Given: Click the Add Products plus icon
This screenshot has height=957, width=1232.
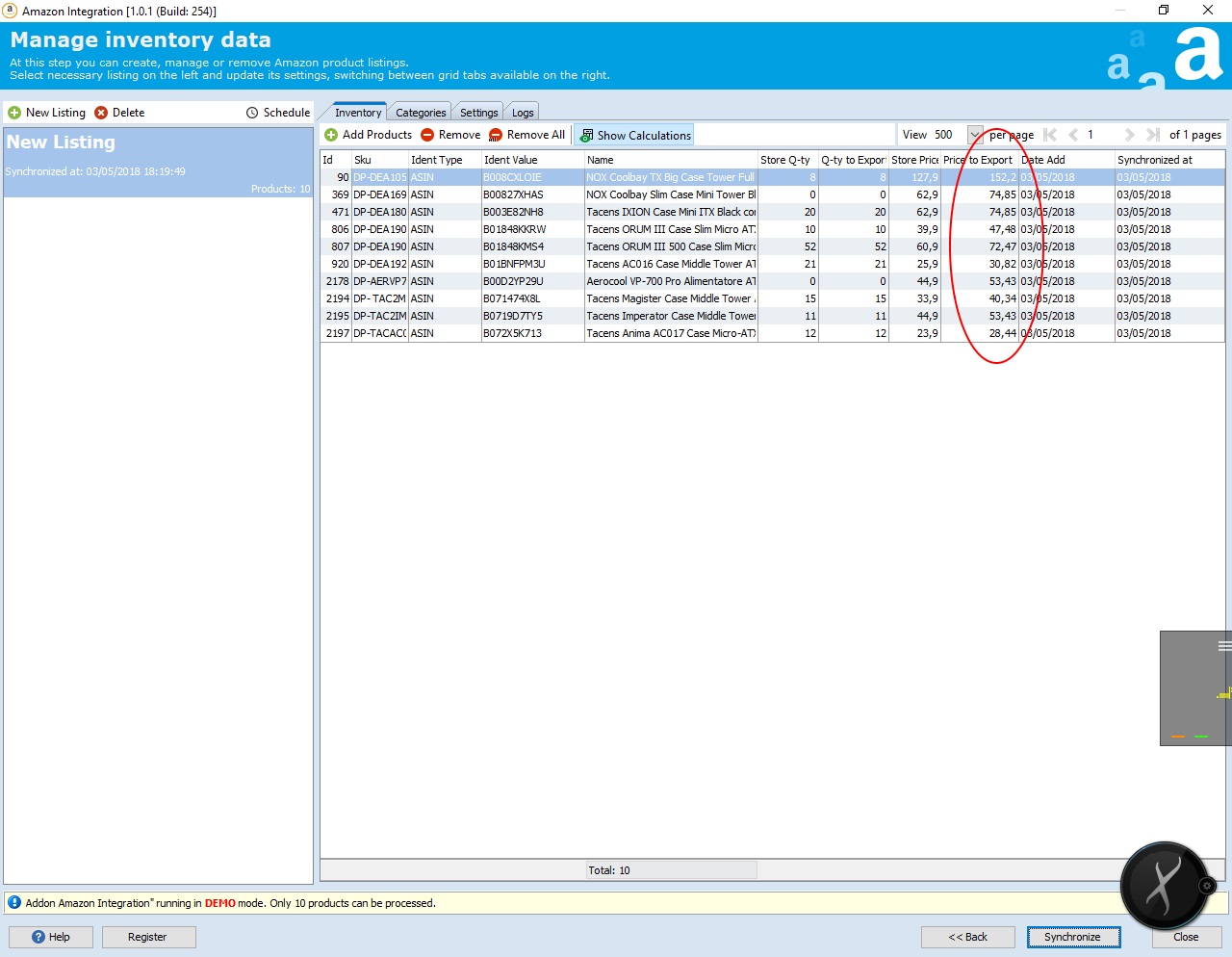Looking at the screenshot, I should (x=331, y=135).
